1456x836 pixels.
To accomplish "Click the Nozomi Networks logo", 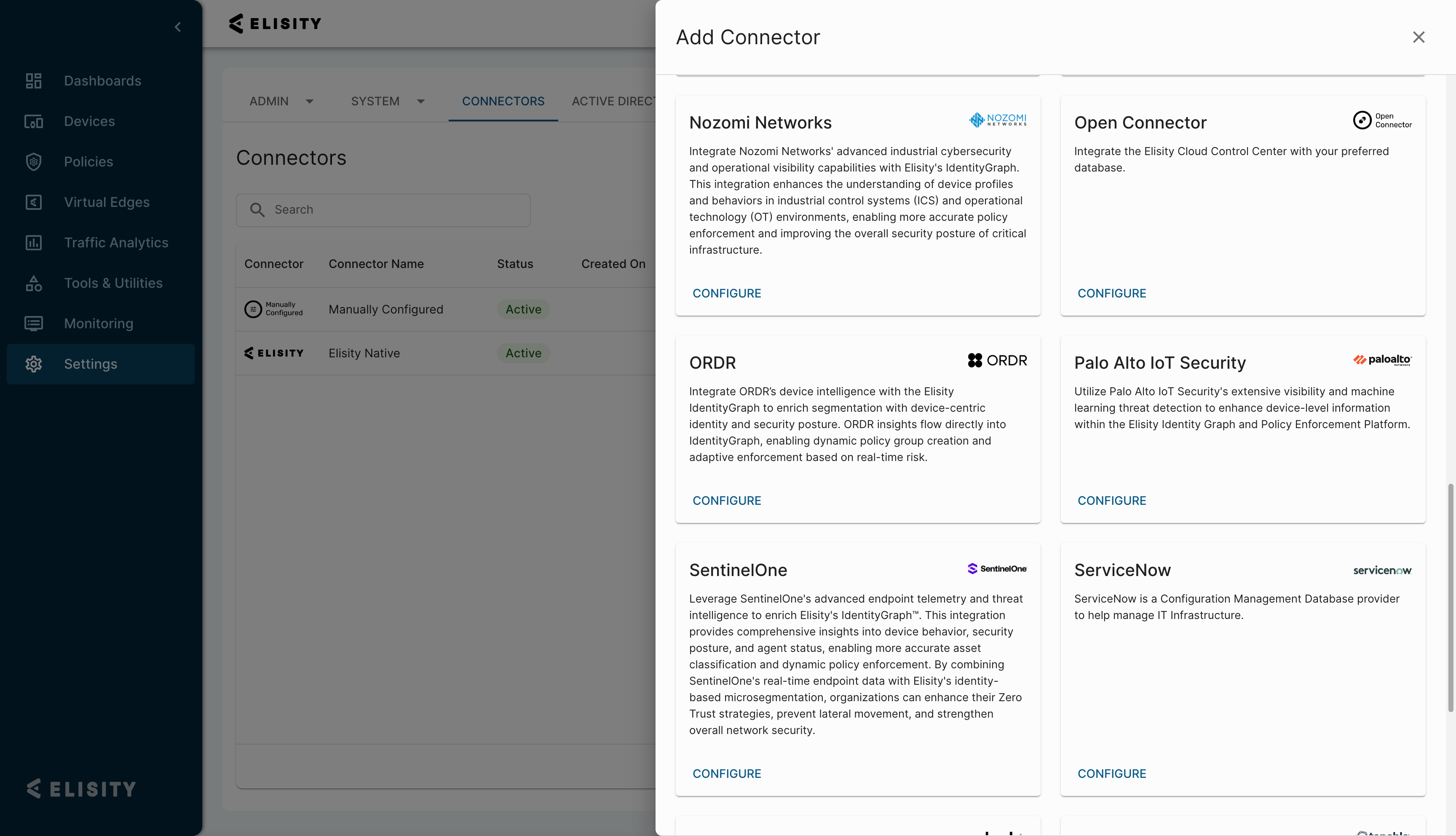I will click(x=997, y=120).
